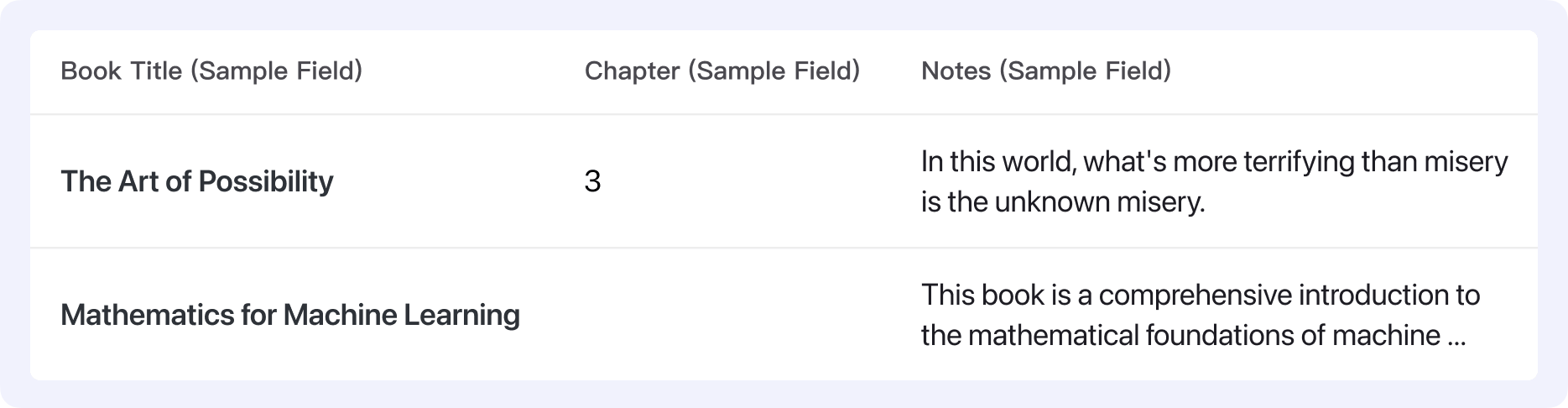The width and height of the screenshot is (1568, 408).
Task: Select the comprehensive introduction note cell
Action: coord(1200,316)
